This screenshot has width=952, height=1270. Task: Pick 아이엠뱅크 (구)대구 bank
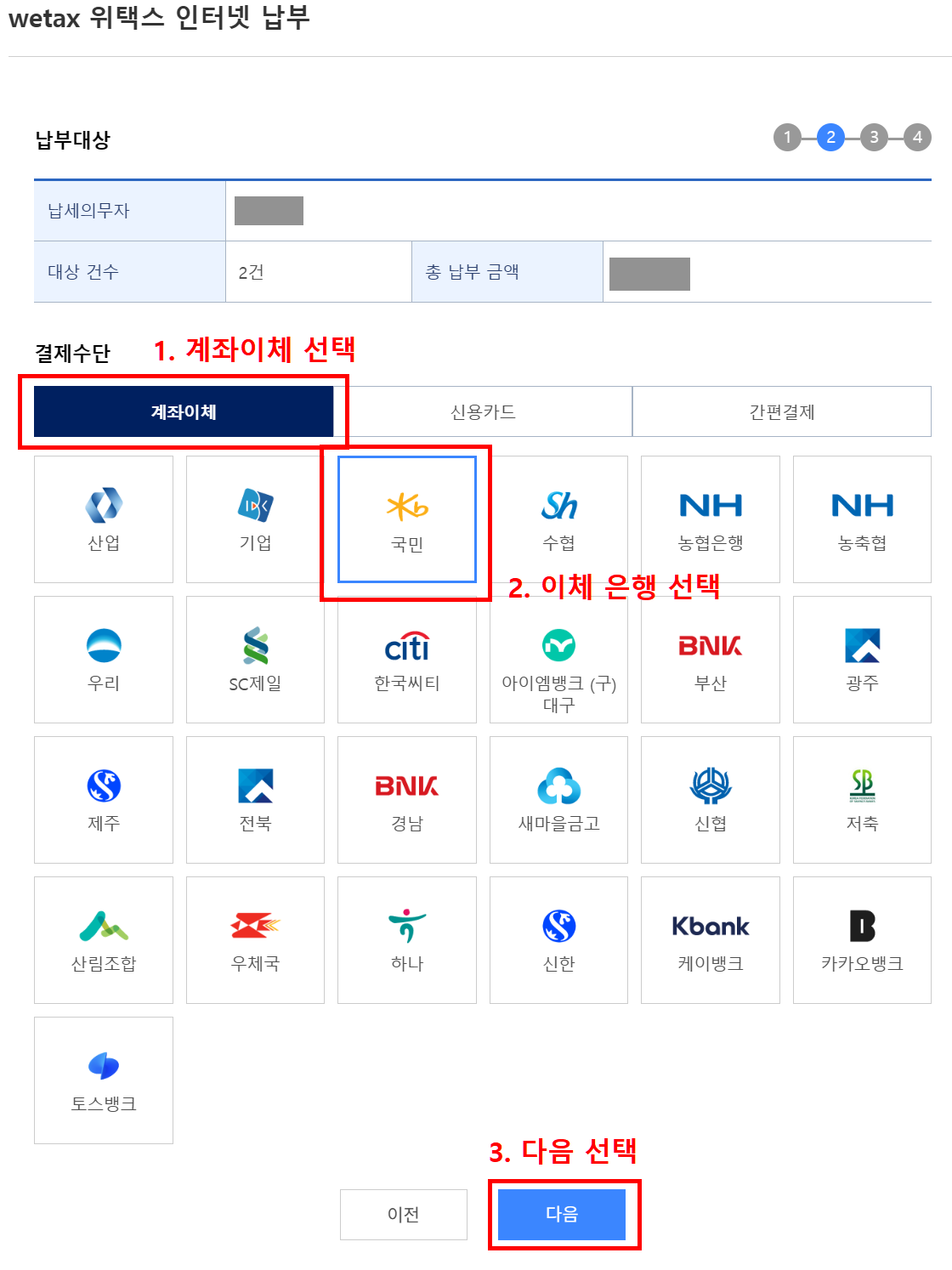pos(558,660)
